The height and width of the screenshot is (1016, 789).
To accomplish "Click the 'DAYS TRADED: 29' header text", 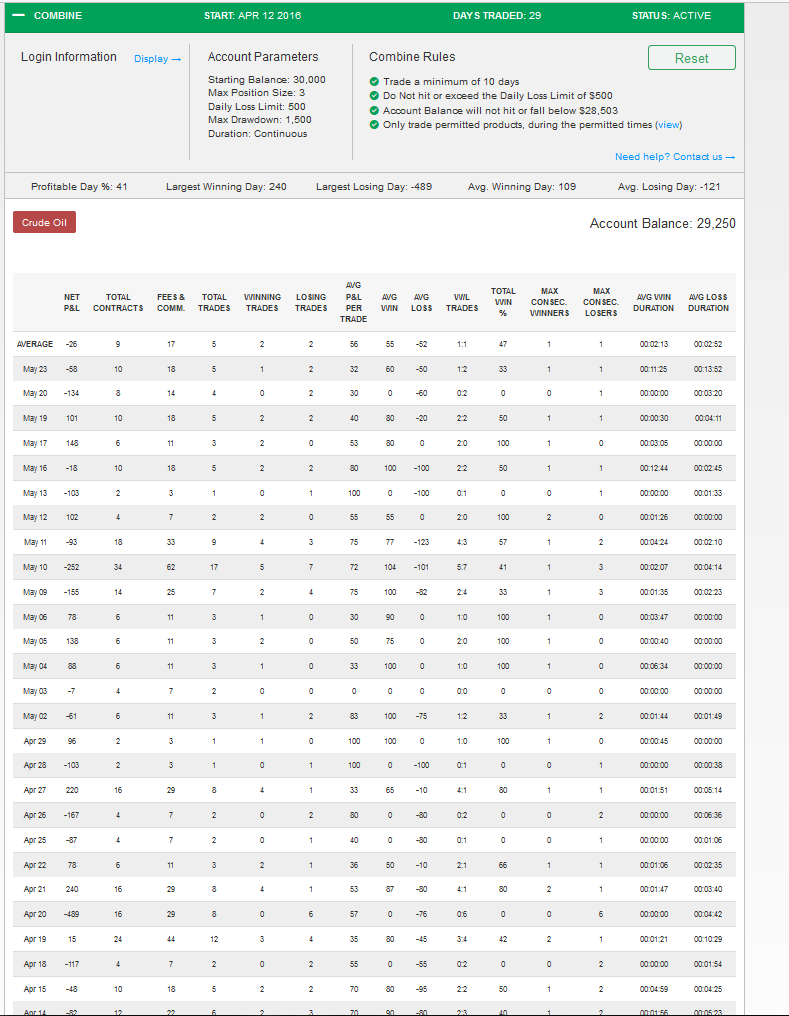I will point(497,16).
